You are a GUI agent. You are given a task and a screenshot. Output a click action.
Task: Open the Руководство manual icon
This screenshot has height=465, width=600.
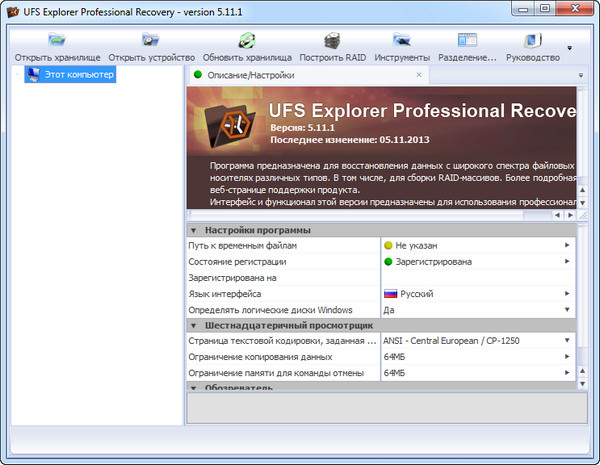pos(533,40)
